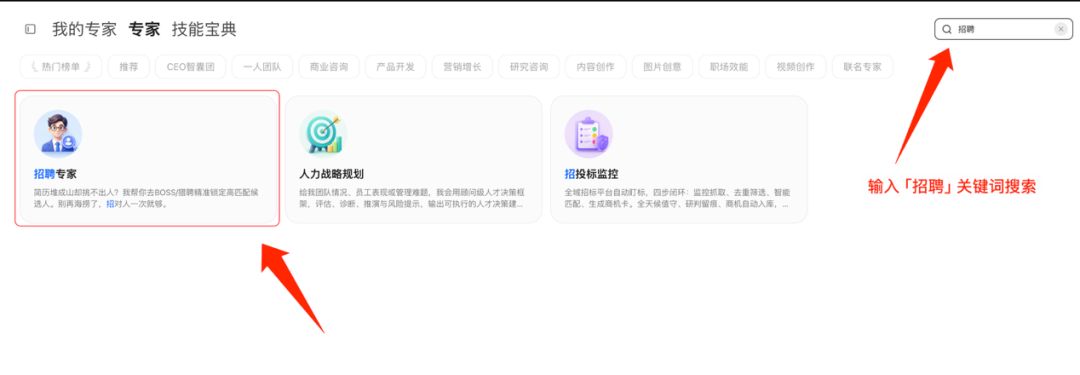Switch to the 专家 tab
Viewport: 1080px width, 375px height.
click(145, 29)
